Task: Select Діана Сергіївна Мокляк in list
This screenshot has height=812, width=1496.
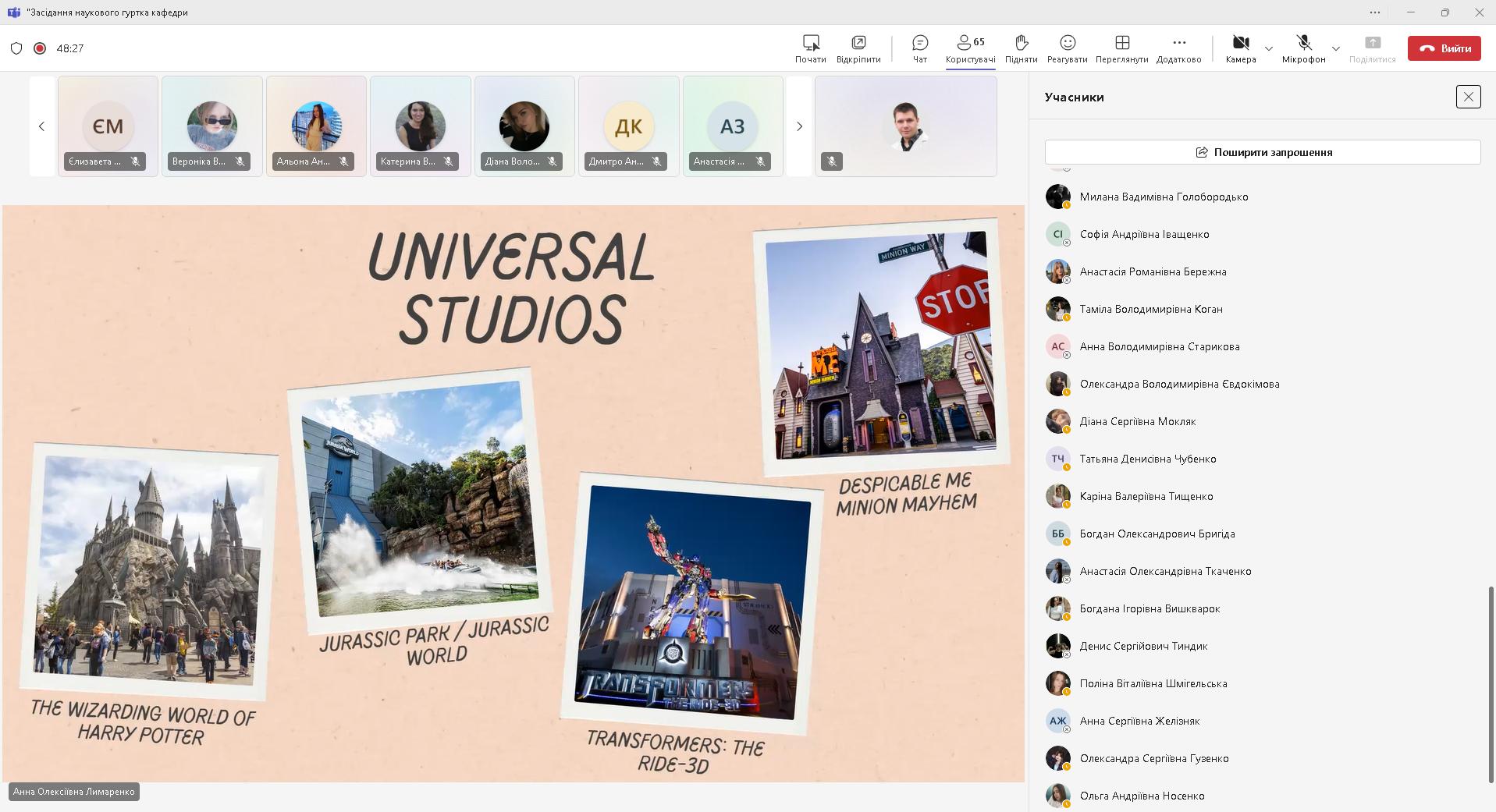Action: (1263, 421)
